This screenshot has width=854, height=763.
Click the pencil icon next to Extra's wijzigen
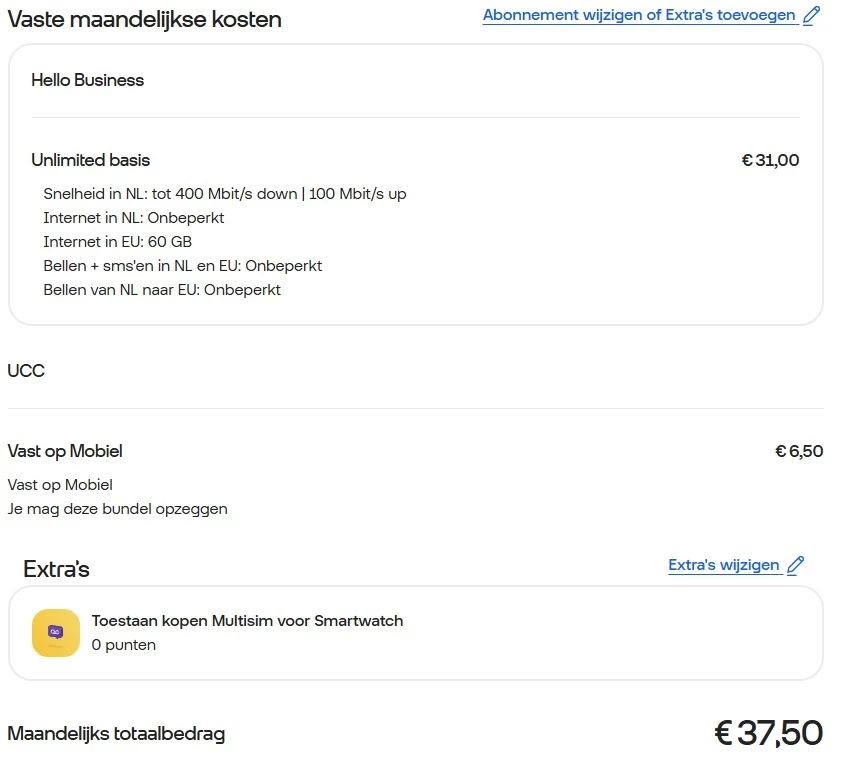point(796,565)
